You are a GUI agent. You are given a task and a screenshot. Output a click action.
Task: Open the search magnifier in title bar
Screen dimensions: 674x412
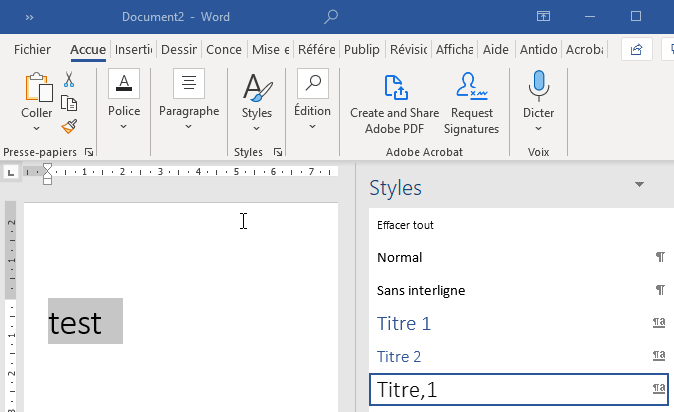pyautogui.click(x=332, y=17)
